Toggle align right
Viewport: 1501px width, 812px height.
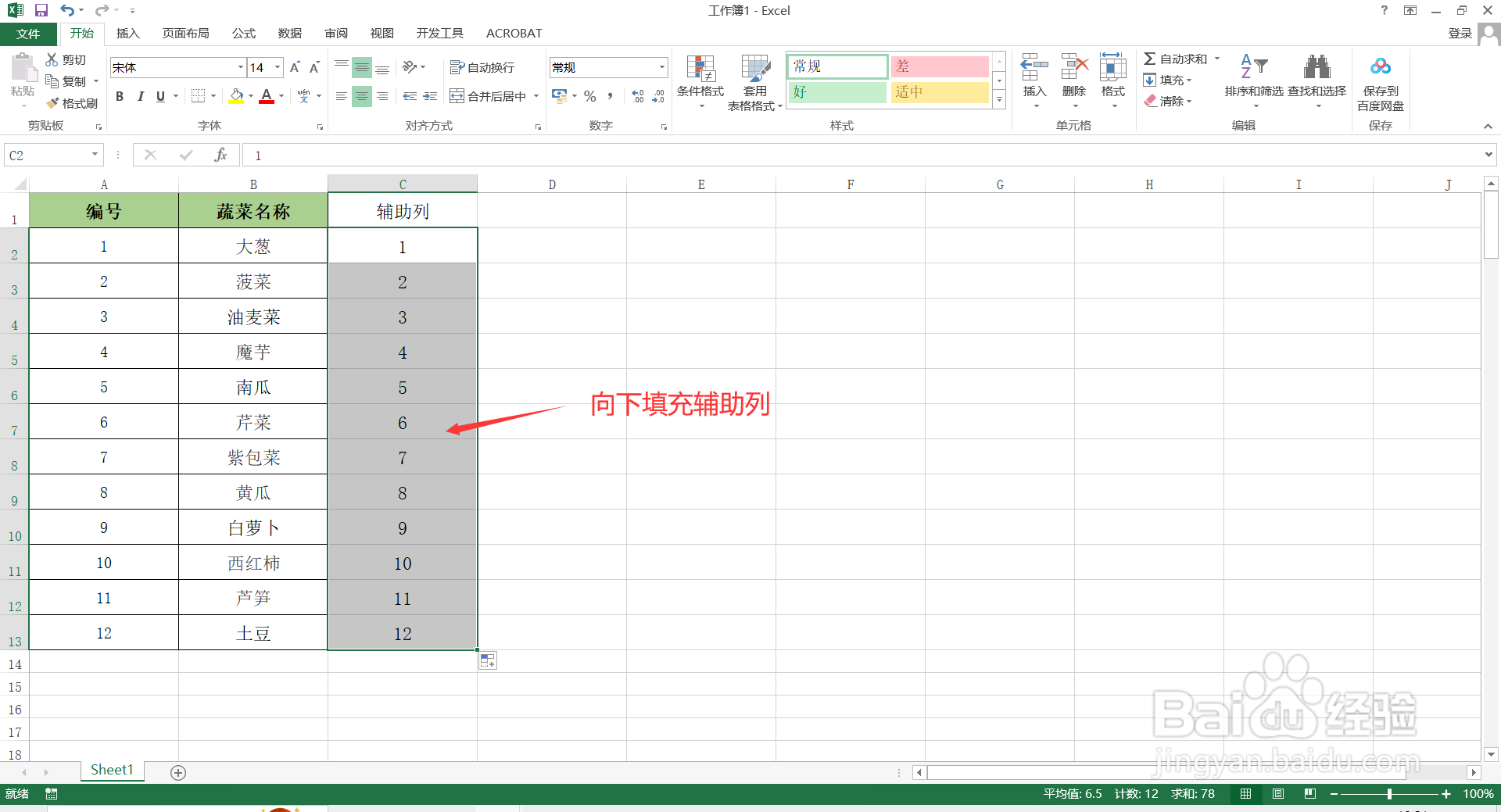point(382,96)
